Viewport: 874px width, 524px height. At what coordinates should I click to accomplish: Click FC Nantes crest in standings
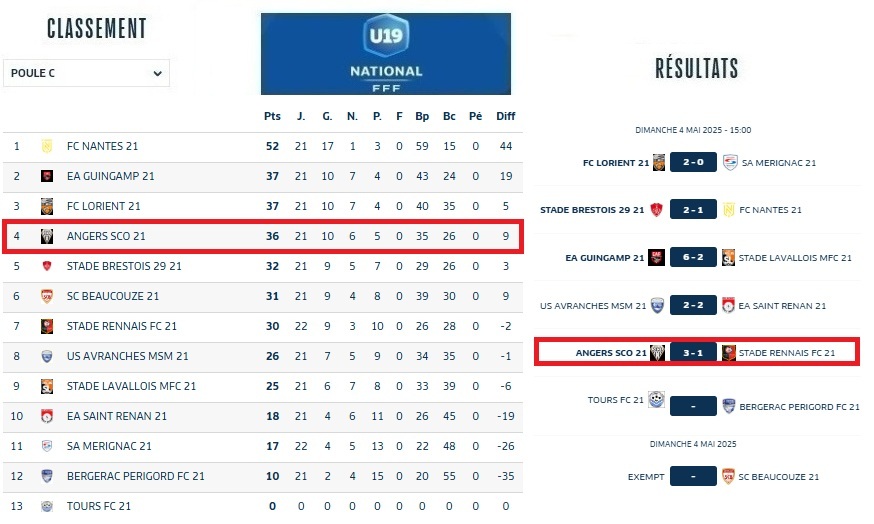pos(46,146)
